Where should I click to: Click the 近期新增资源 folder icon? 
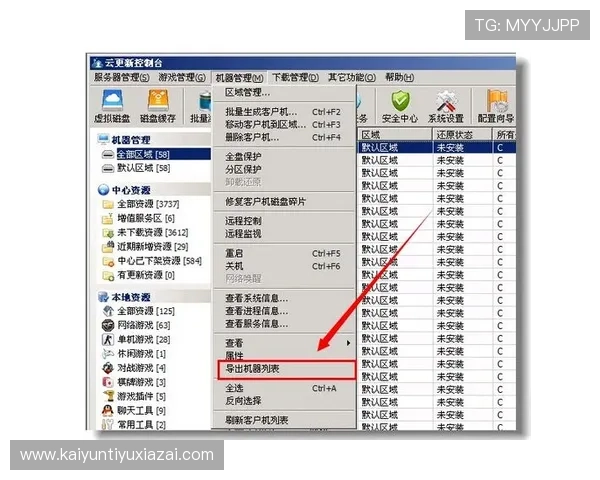click(108, 247)
